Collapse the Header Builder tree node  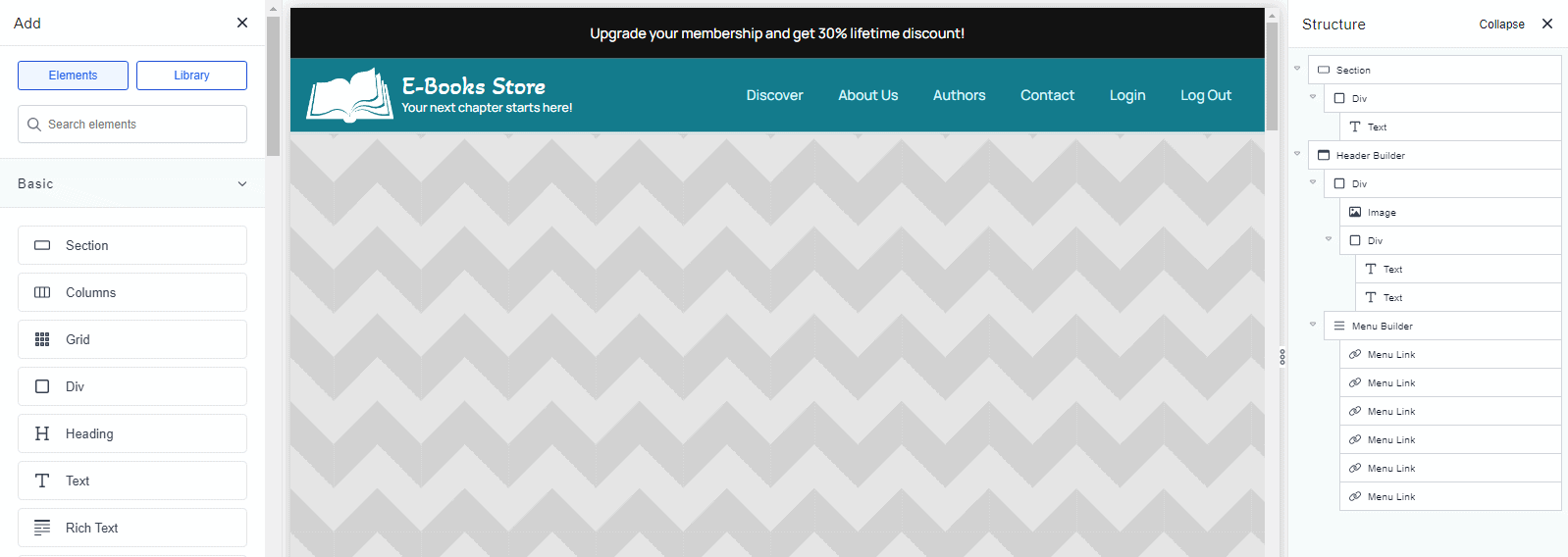tap(1297, 154)
